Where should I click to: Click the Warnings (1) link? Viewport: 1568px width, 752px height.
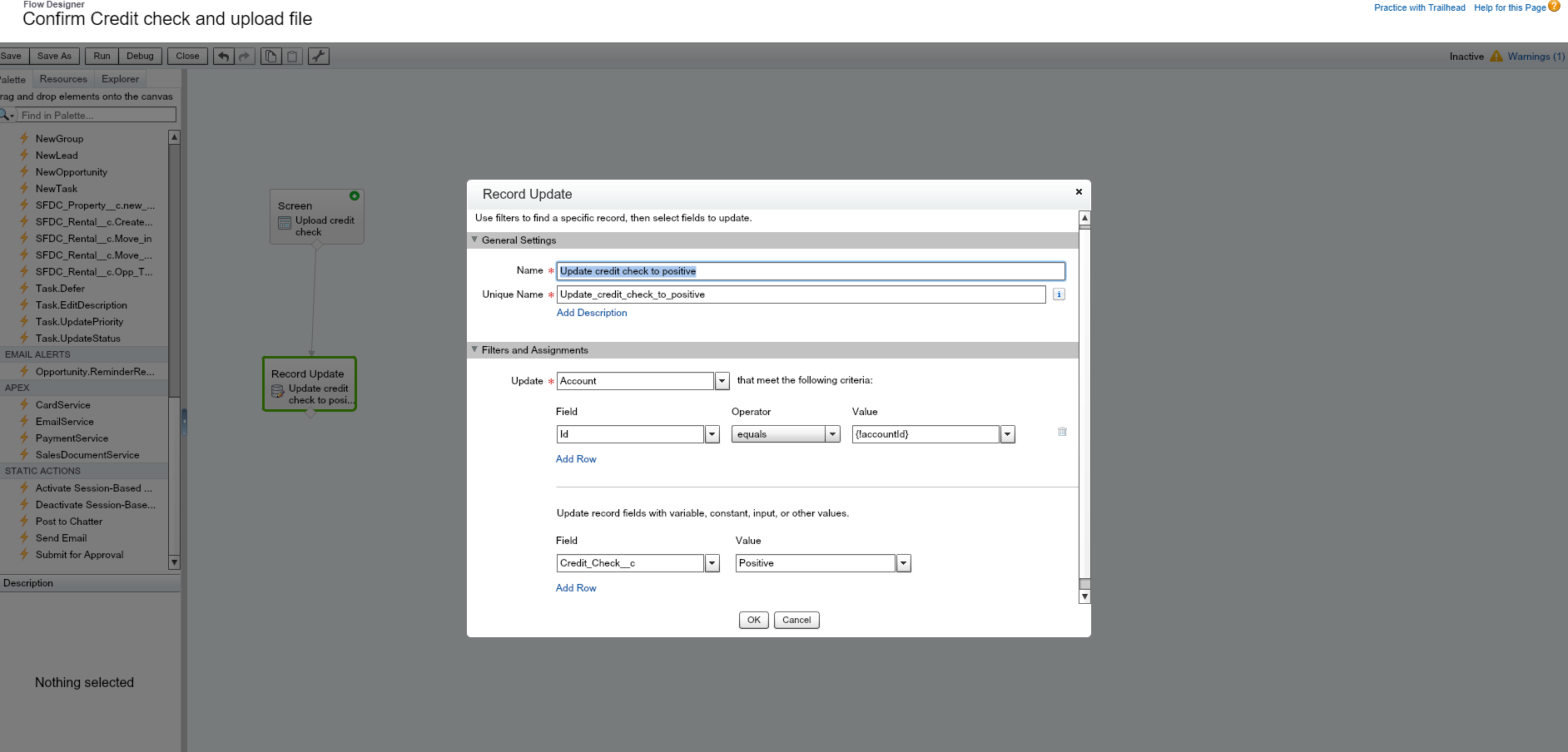[1536, 57]
